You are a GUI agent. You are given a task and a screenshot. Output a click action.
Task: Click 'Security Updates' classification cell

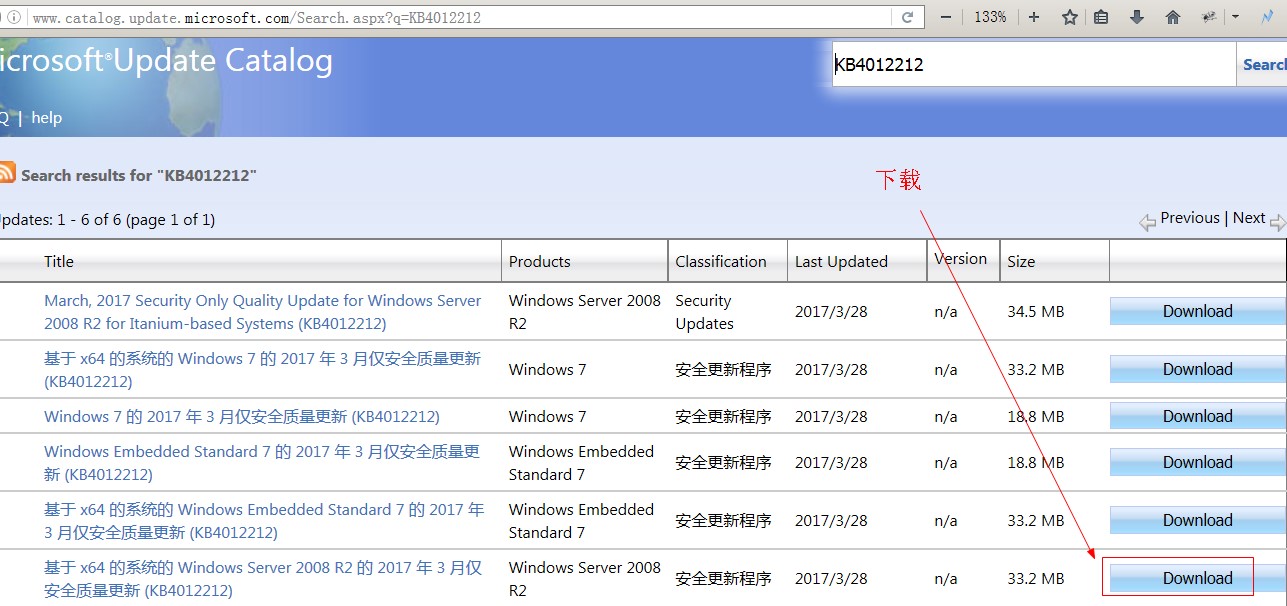(704, 312)
